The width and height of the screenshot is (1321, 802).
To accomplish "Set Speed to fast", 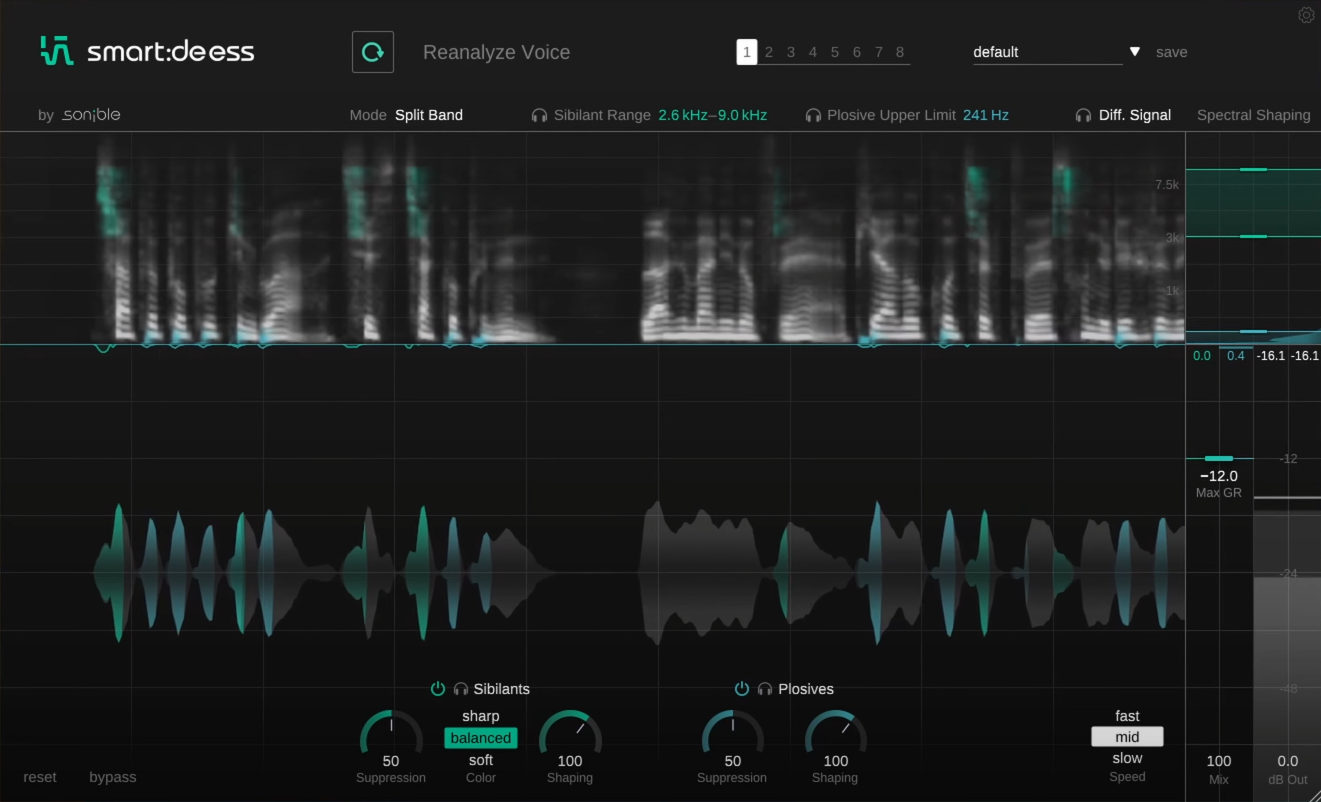I will (1127, 716).
